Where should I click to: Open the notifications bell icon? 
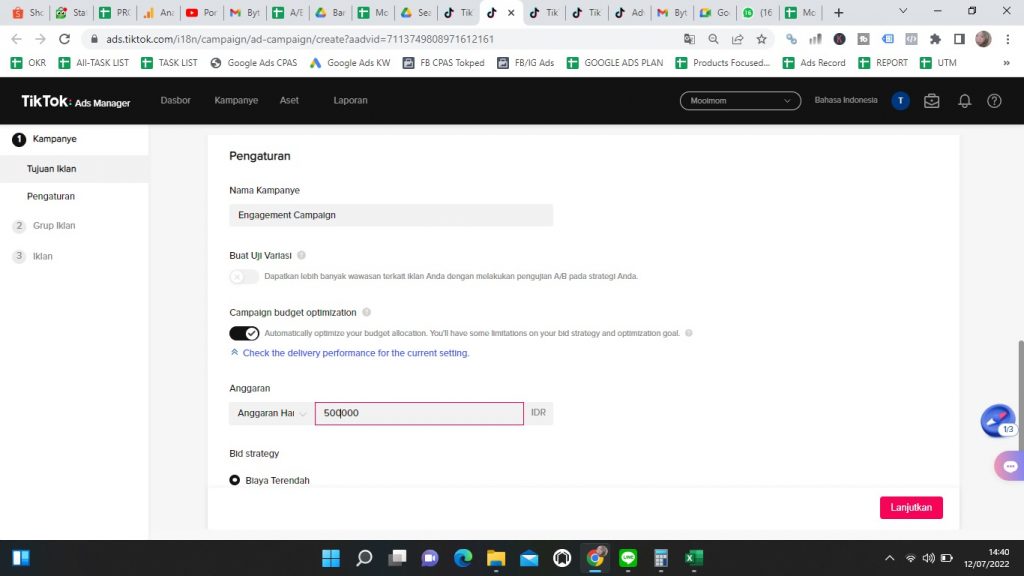click(x=964, y=101)
